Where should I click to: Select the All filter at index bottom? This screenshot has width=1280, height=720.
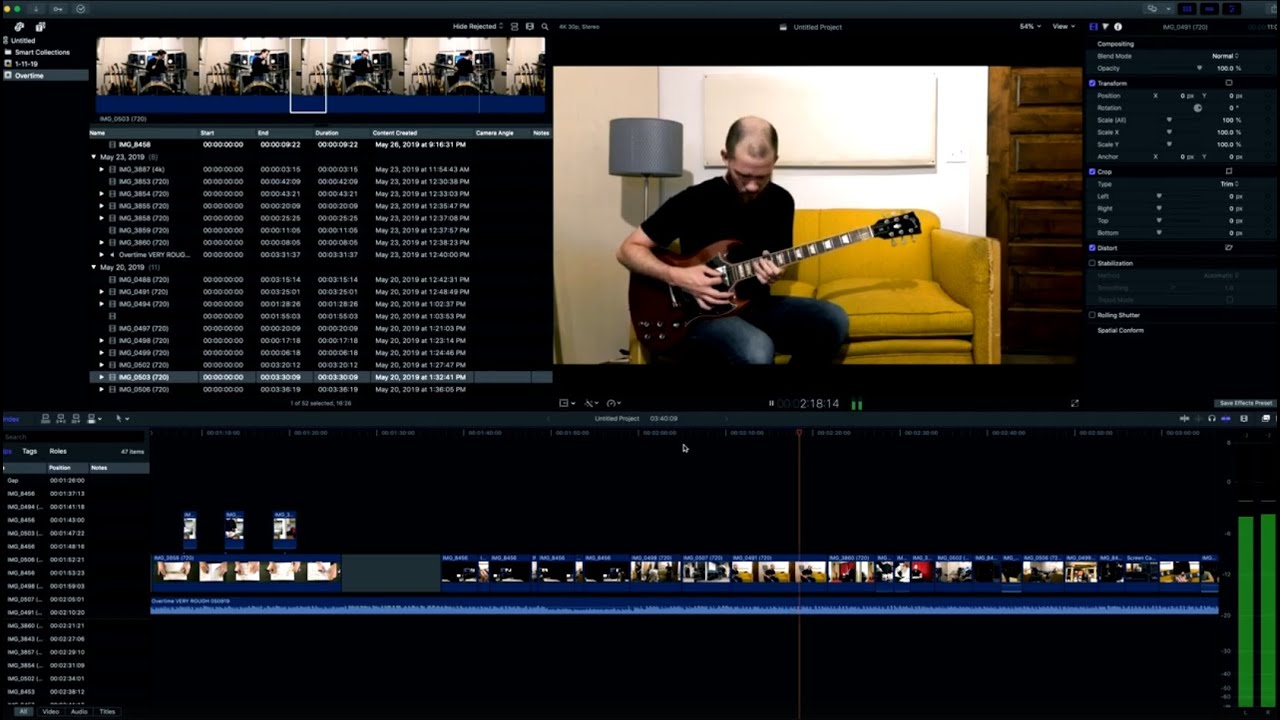(22, 712)
